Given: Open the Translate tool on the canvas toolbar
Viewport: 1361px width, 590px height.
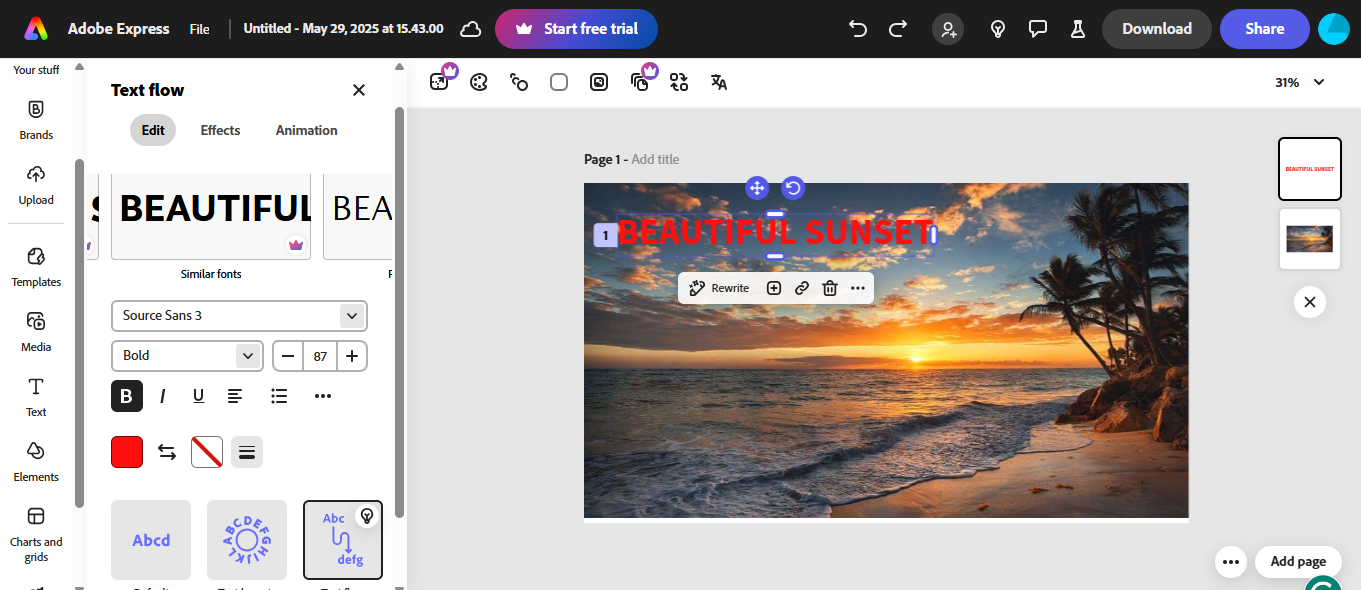Looking at the screenshot, I should [718, 82].
